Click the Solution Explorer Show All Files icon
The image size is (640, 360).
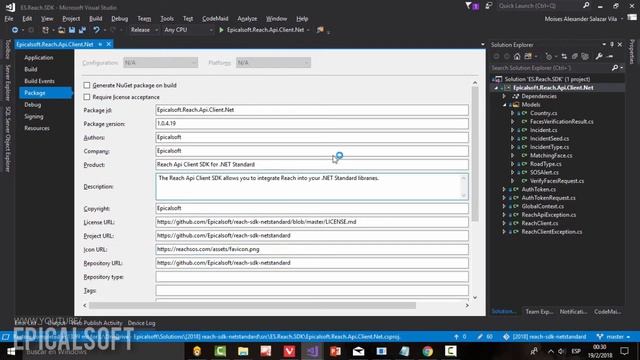pyautogui.click(x=585, y=56)
